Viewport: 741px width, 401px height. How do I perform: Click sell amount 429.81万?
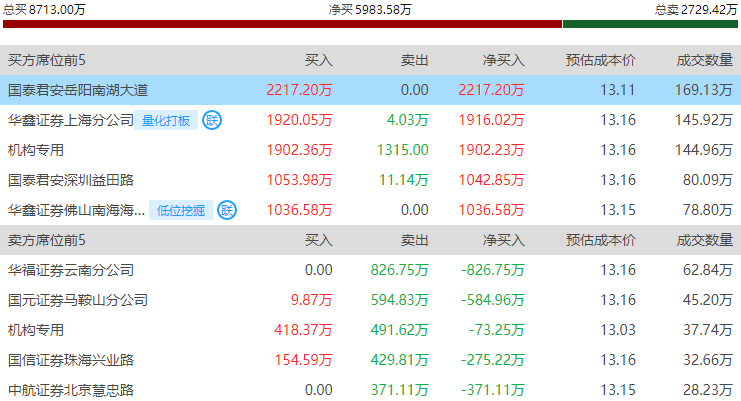(399, 360)
